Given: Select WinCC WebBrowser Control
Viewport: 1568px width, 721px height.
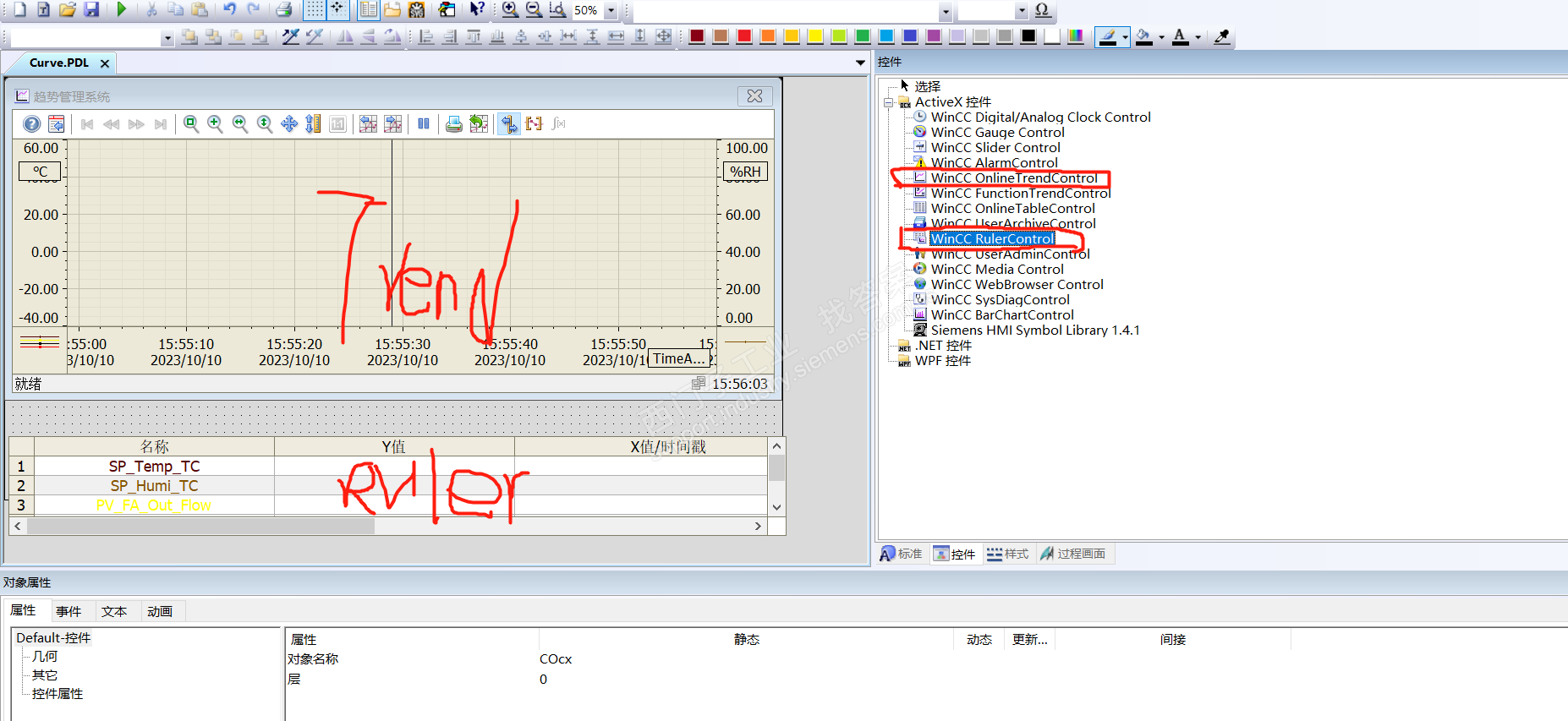Looking at the screenshot, I should point(1017,284).
